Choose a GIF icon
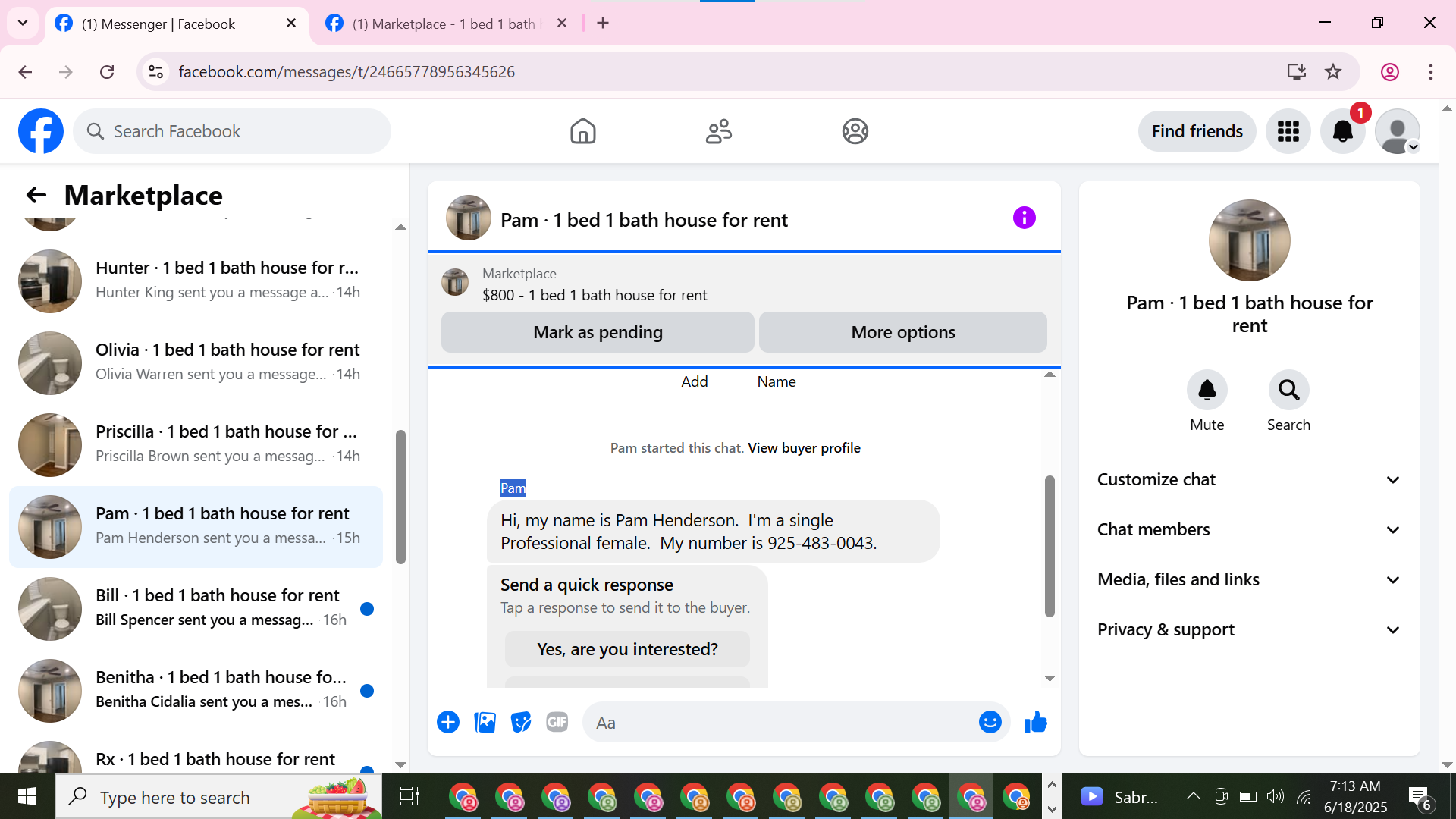The height and width of the screenshot is (819, 1456). pyautogui.click(x=557, y=722)
